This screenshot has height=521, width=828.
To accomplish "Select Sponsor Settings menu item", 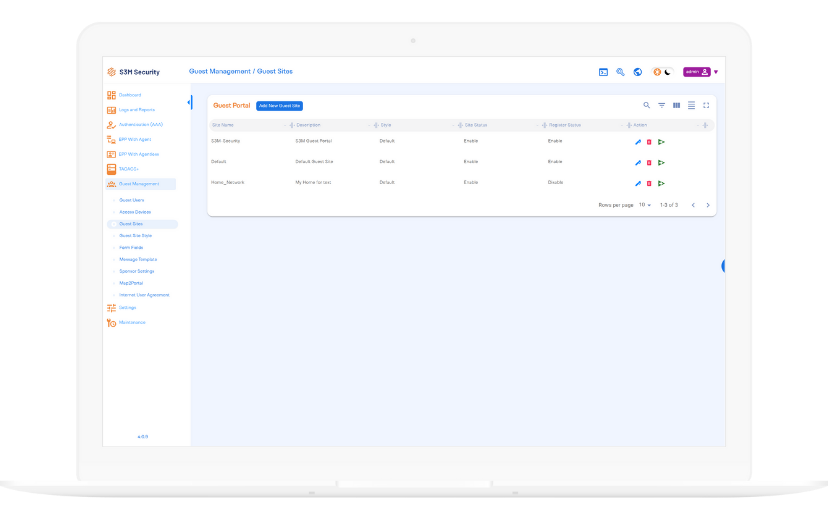I will click(137, 271).
